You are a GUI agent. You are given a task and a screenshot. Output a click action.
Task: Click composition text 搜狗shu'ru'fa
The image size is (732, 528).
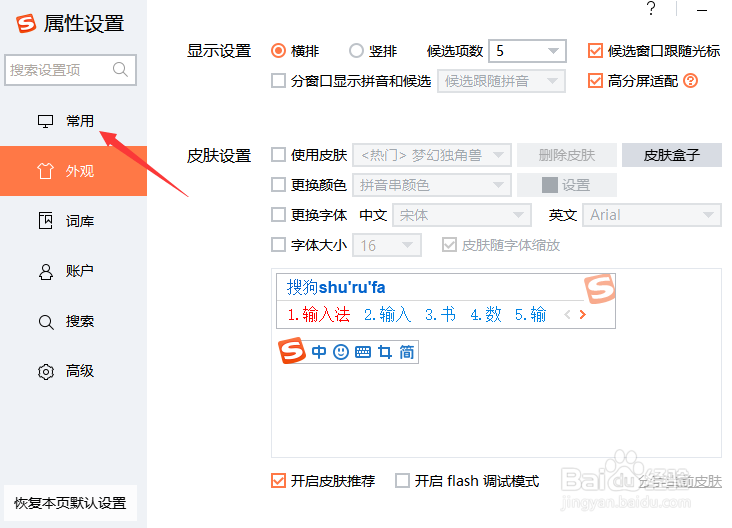click(x=336, y=288)
